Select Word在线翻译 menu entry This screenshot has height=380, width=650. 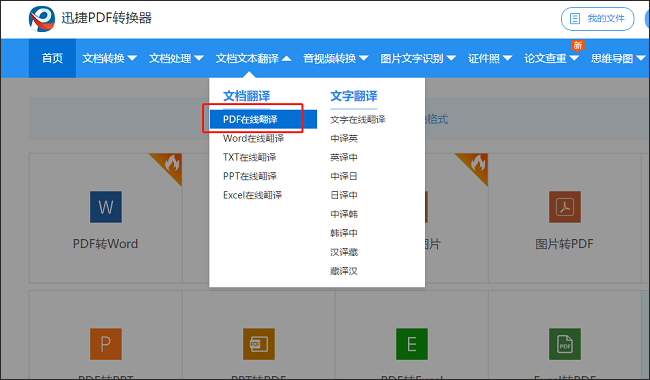(x=253, y=138)
